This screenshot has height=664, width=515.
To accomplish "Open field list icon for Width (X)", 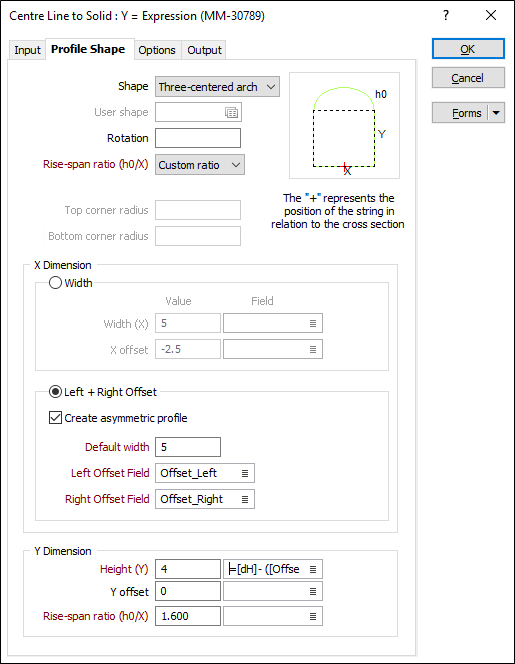I will tap(313, 324).
